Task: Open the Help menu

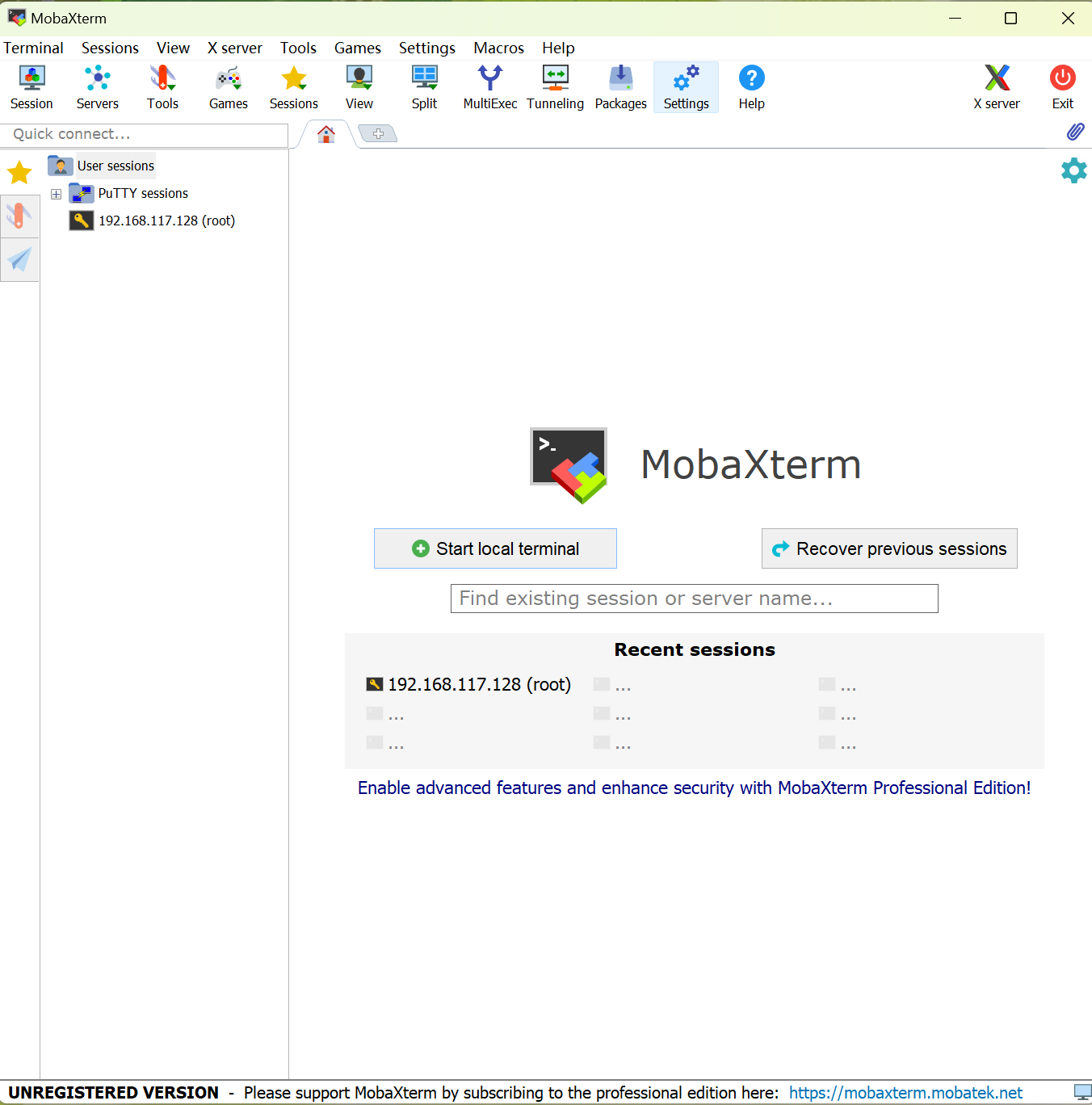Action: (558, 48)
